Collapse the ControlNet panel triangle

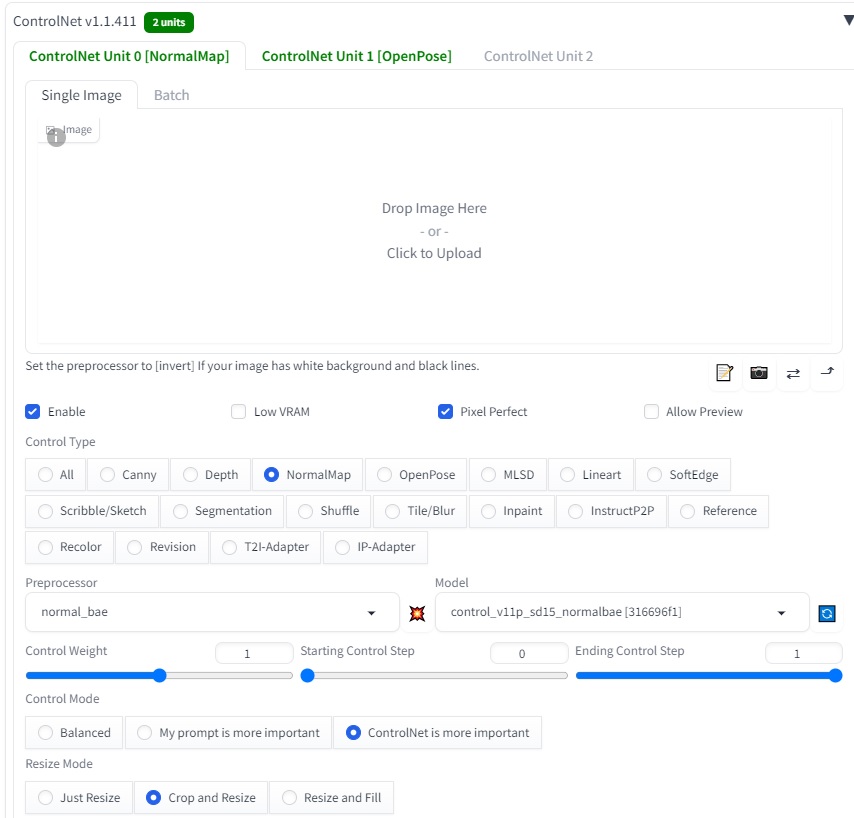848,21
